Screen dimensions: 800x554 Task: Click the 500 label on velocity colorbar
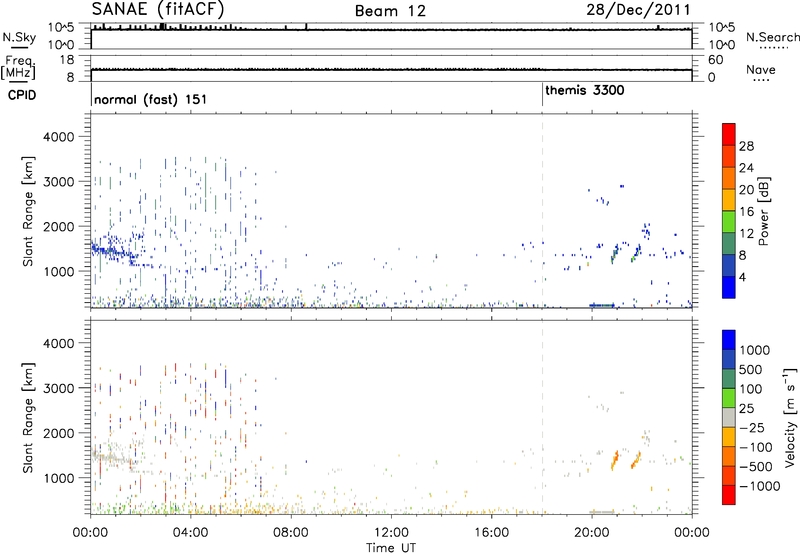[750, 369]
